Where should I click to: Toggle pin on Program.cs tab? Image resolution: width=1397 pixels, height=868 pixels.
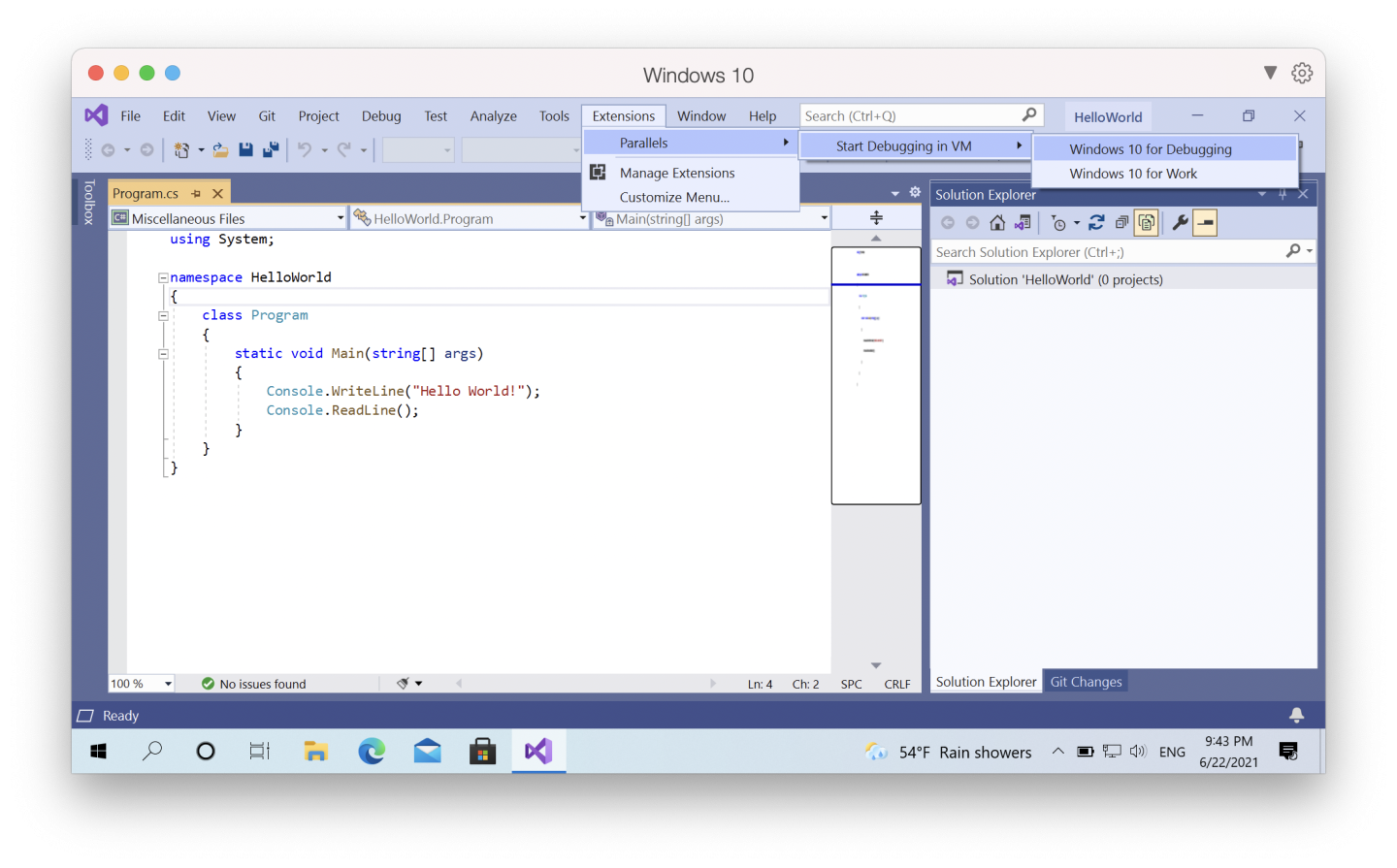(196, 194)
